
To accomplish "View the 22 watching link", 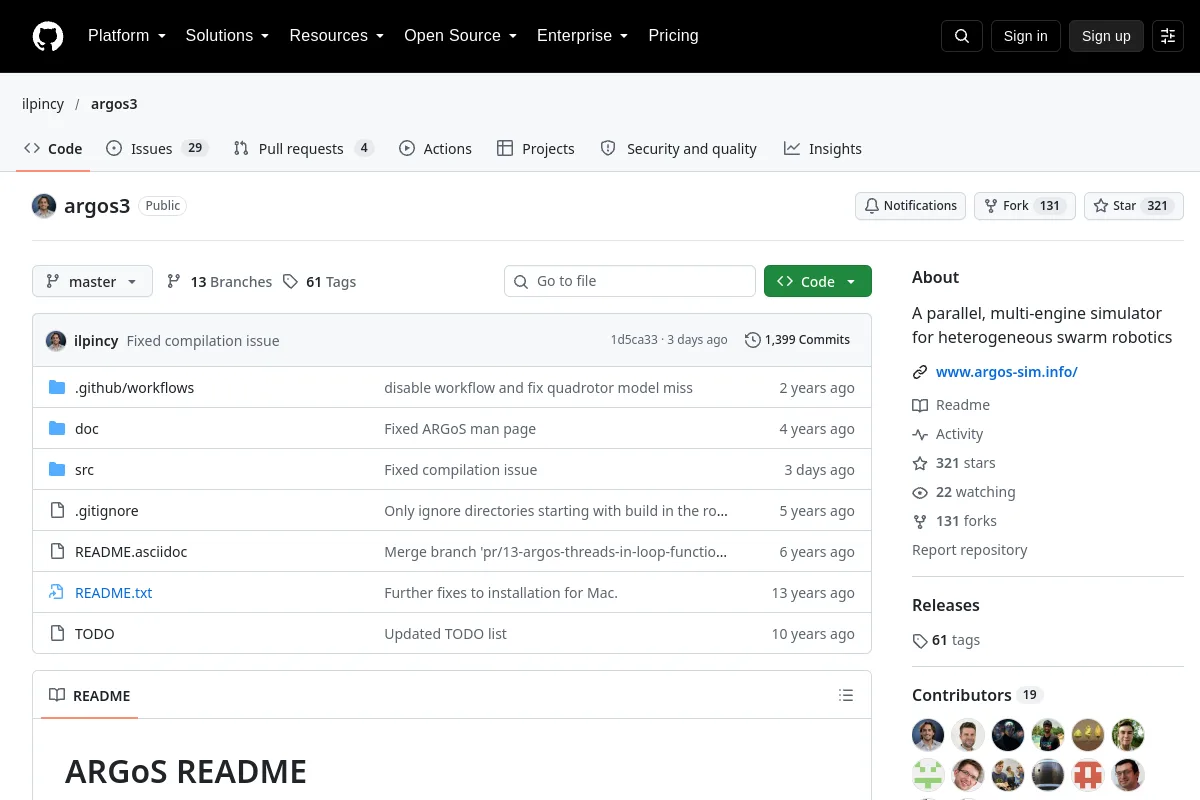I will point(964,492).
